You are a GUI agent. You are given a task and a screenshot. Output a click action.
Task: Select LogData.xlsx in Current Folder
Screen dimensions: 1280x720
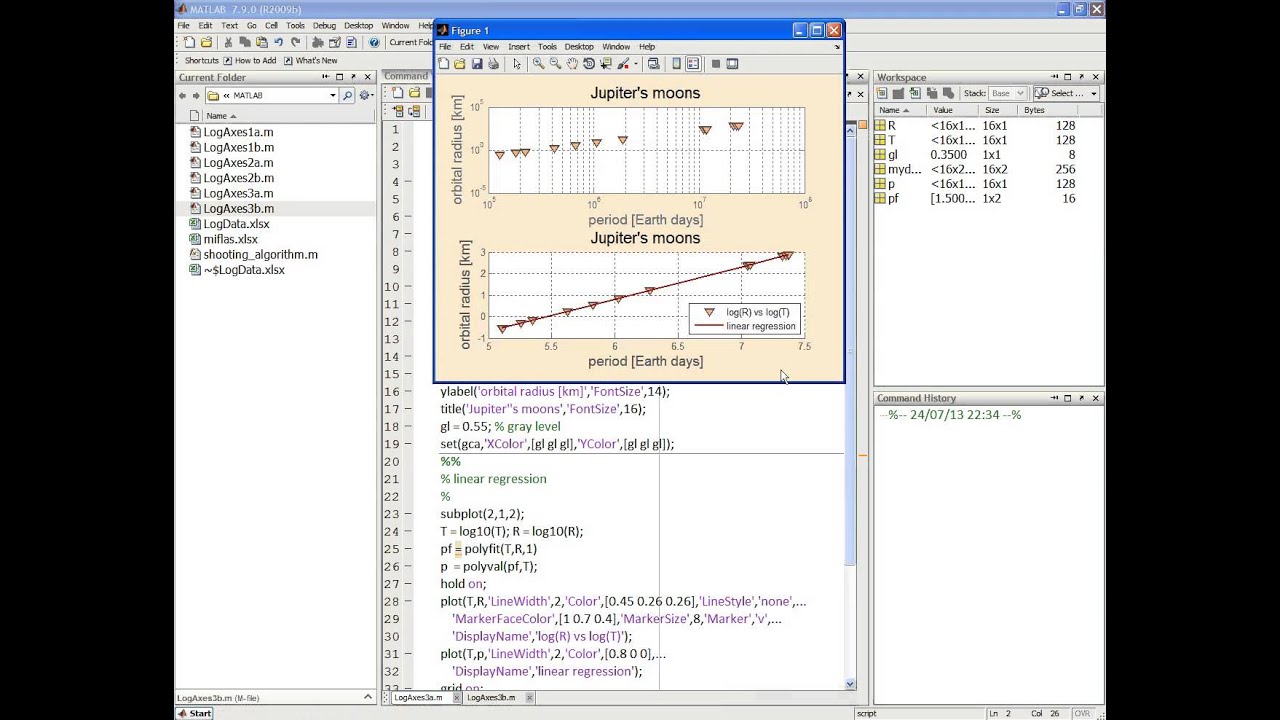tap(236, 224)
